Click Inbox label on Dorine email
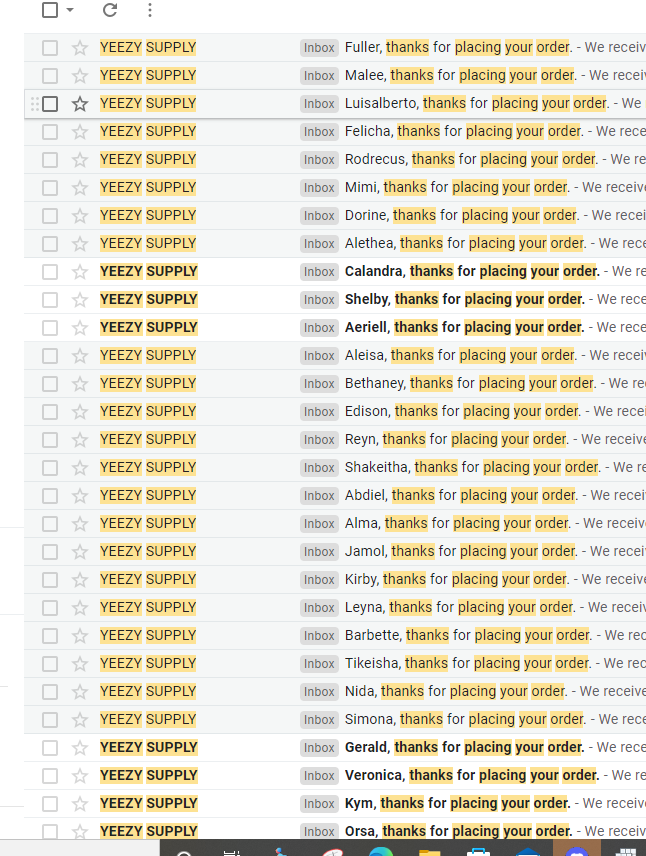The height and width of the screenshot is (856, 646). (x=319, y=216)
